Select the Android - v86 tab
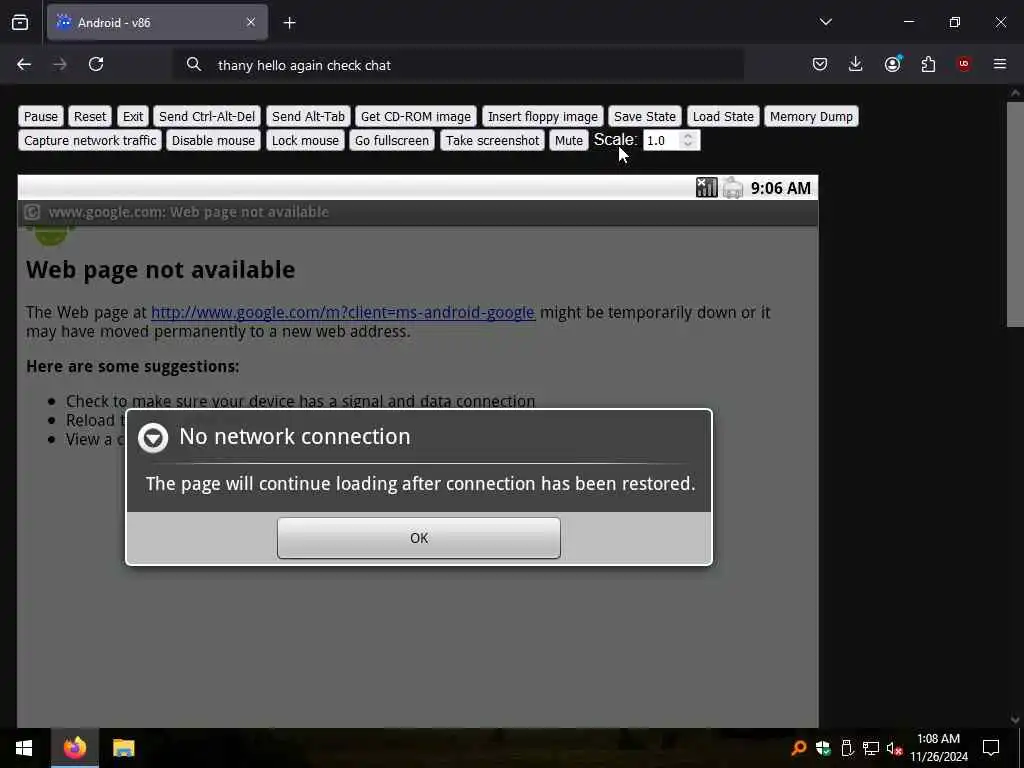 pos(157,22)
